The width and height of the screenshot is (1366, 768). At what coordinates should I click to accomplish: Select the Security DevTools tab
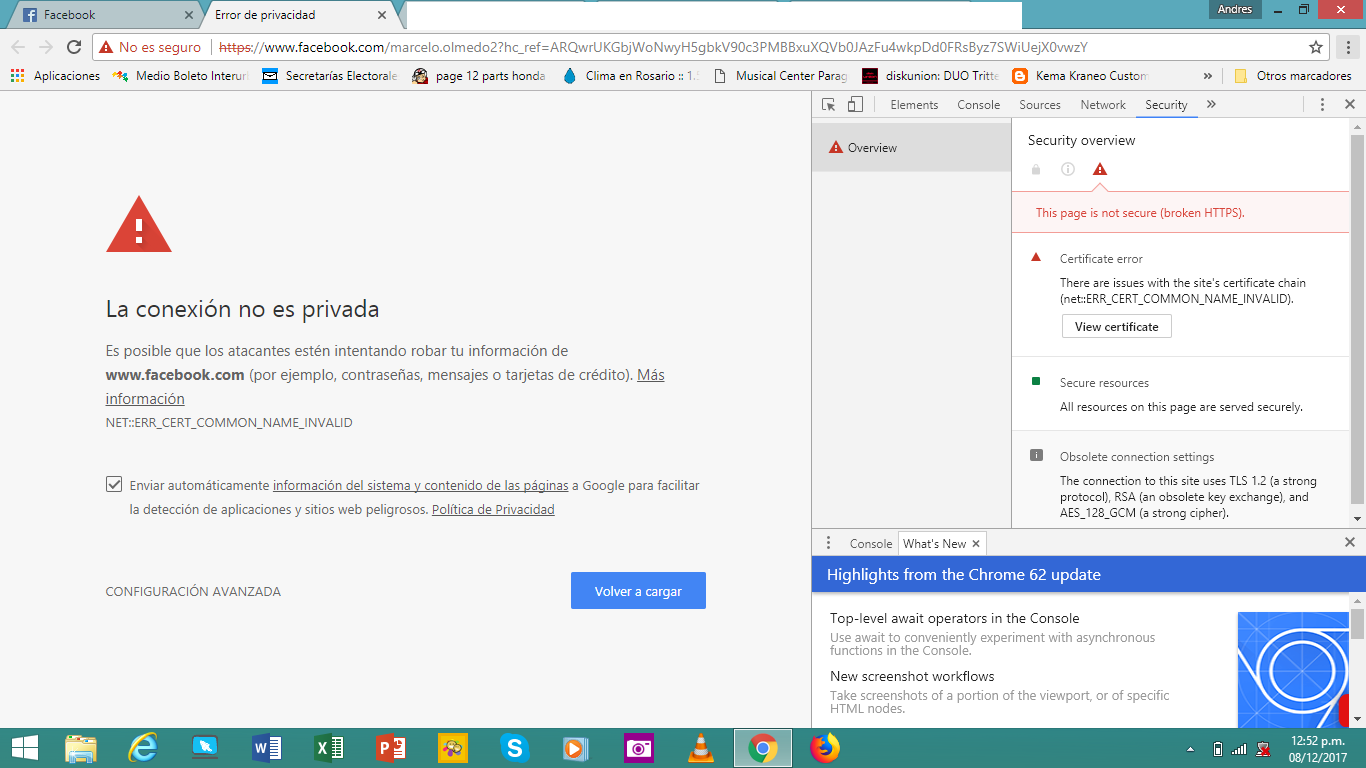(x=1166, y=105)
